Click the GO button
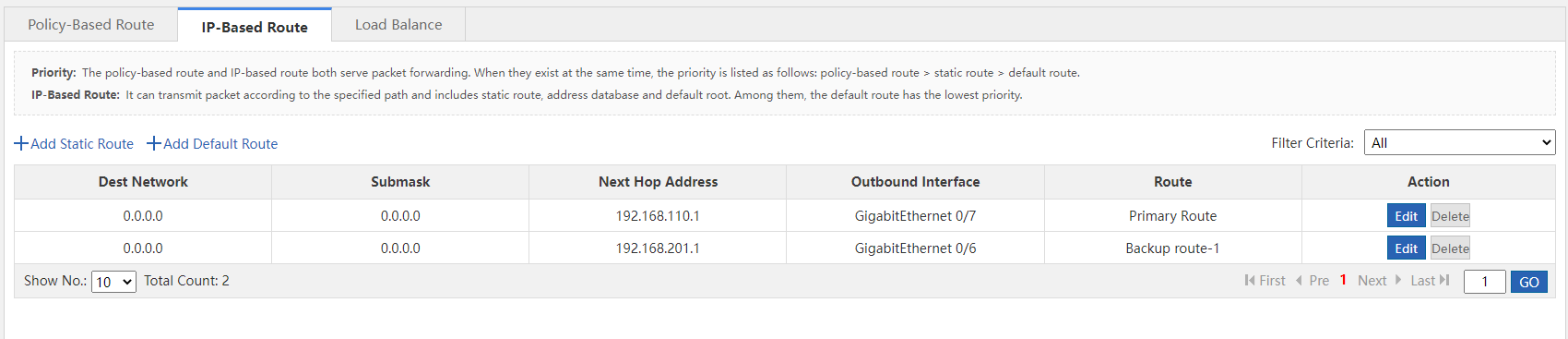The width and height of the screenshot is (1568, 339). 1529,282
